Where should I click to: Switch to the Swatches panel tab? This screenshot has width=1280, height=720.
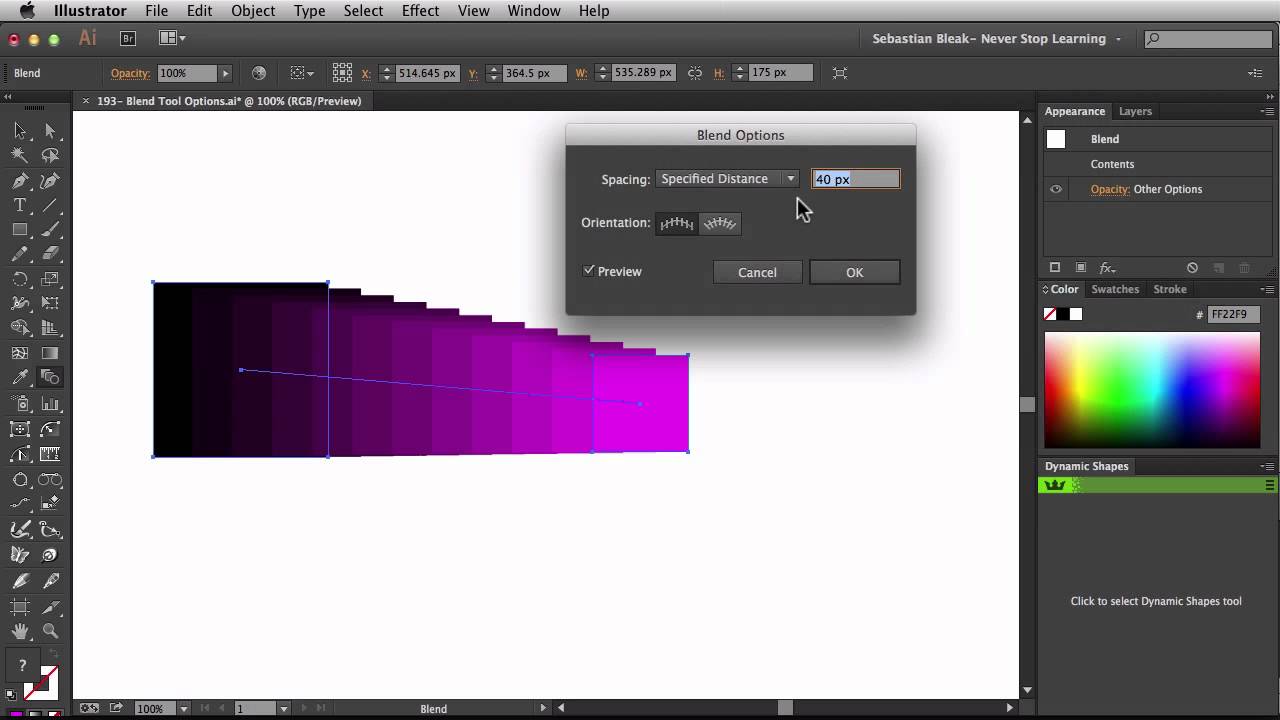[1115, 289]
